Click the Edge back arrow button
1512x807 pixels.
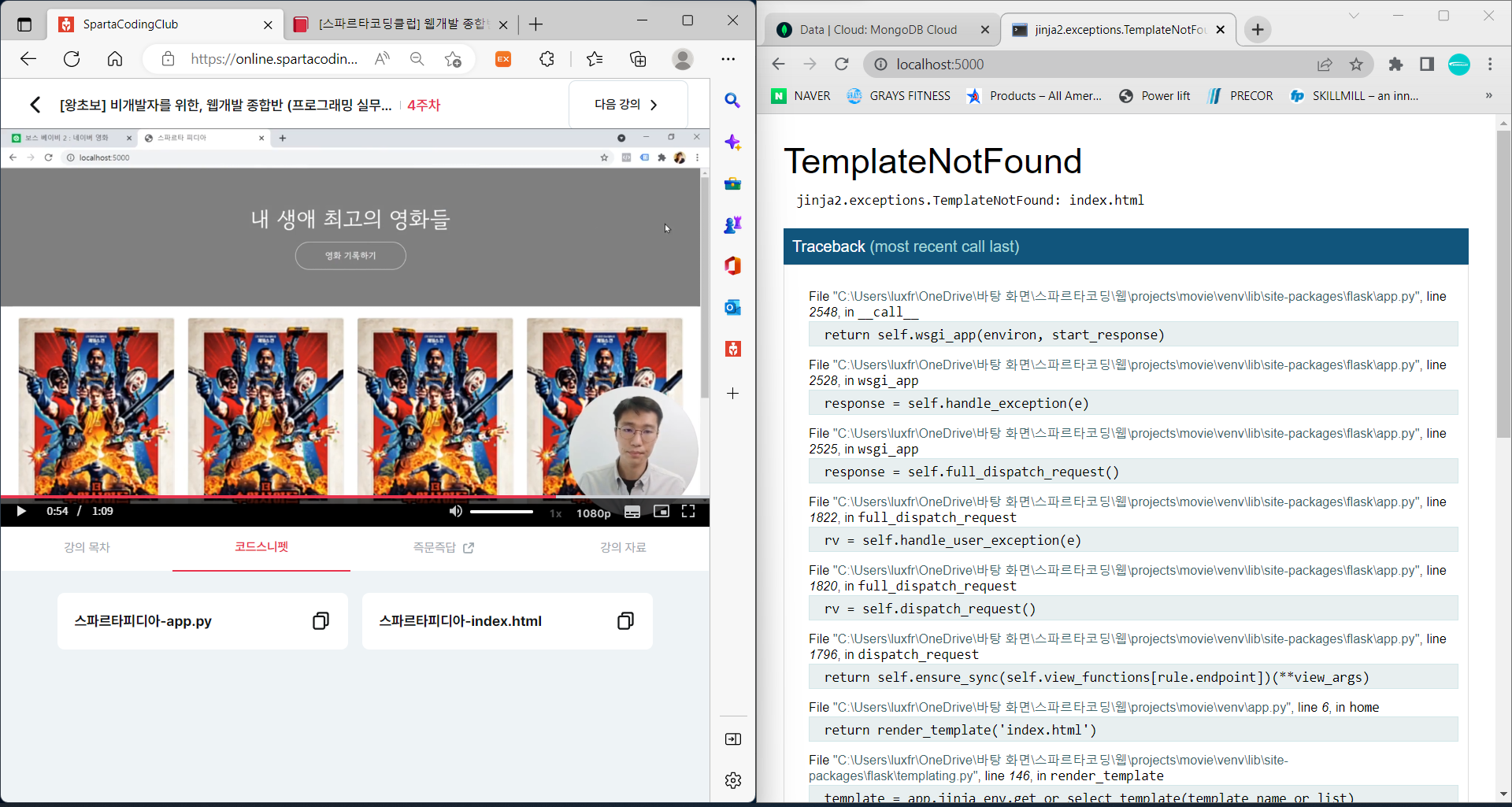pos(28,59)
